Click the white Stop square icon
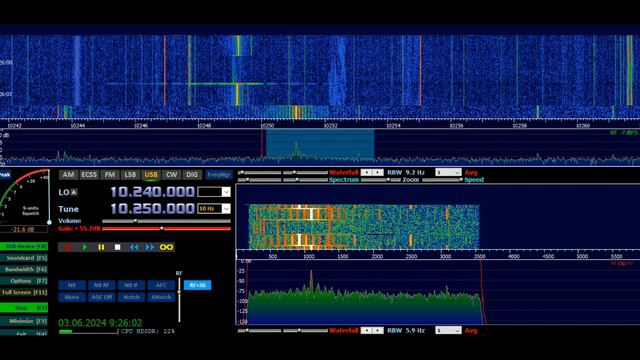The image size is (640, 360). (x=118, y=247)
